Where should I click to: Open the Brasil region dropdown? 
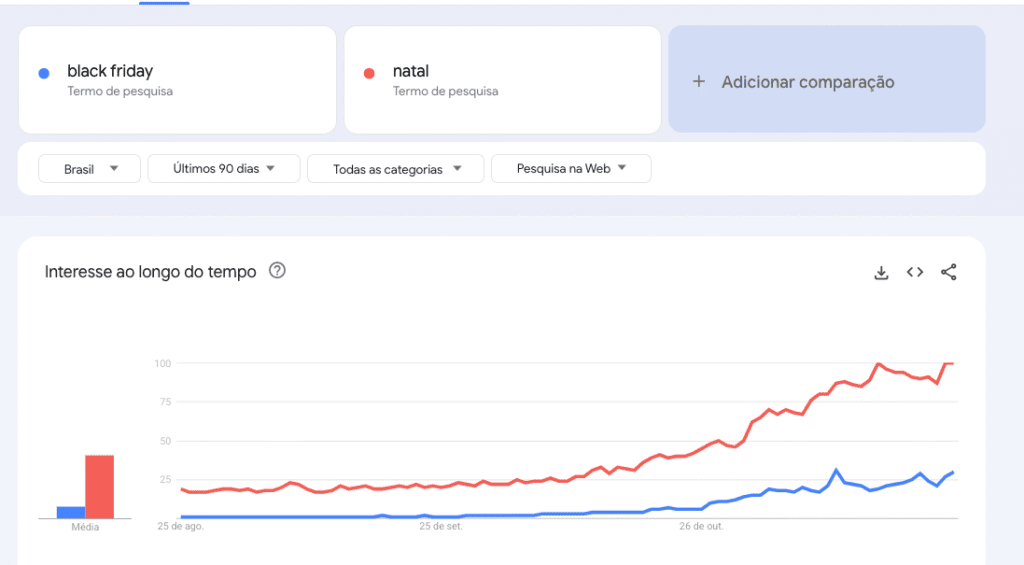pos(90,169)
